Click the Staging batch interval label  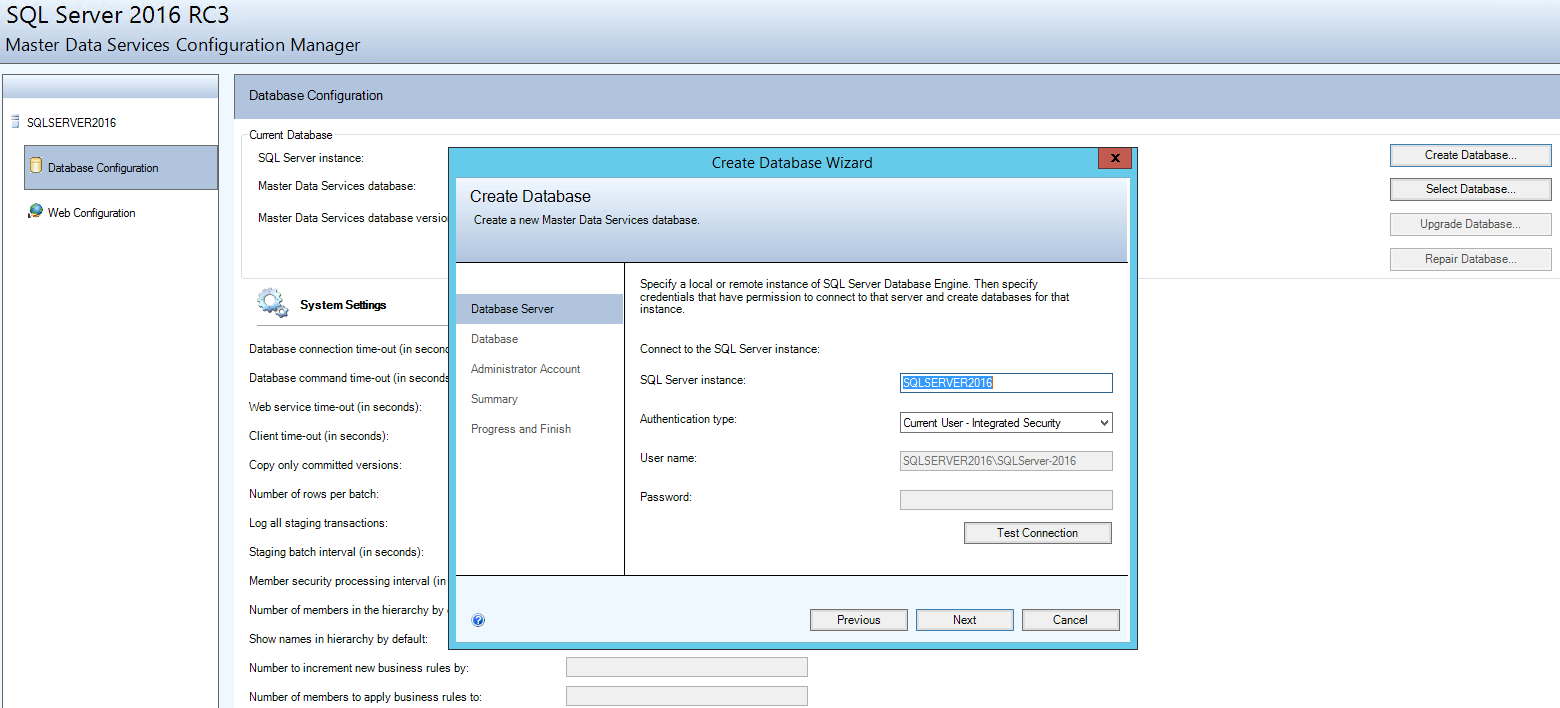[x=336, y=552]
